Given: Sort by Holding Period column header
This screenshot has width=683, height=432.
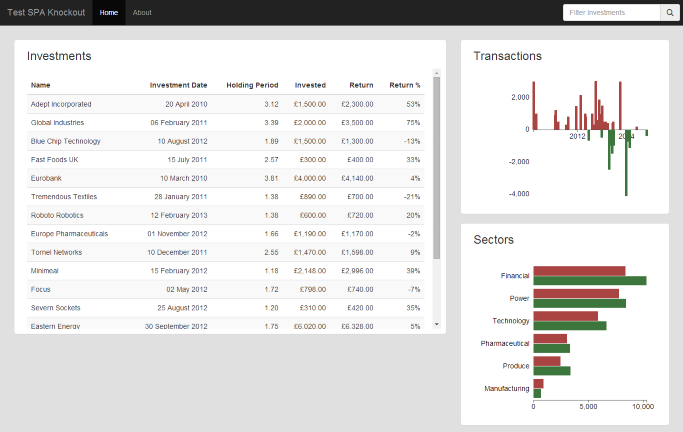Looking at the screenshot, I should [x=252, y=85].
